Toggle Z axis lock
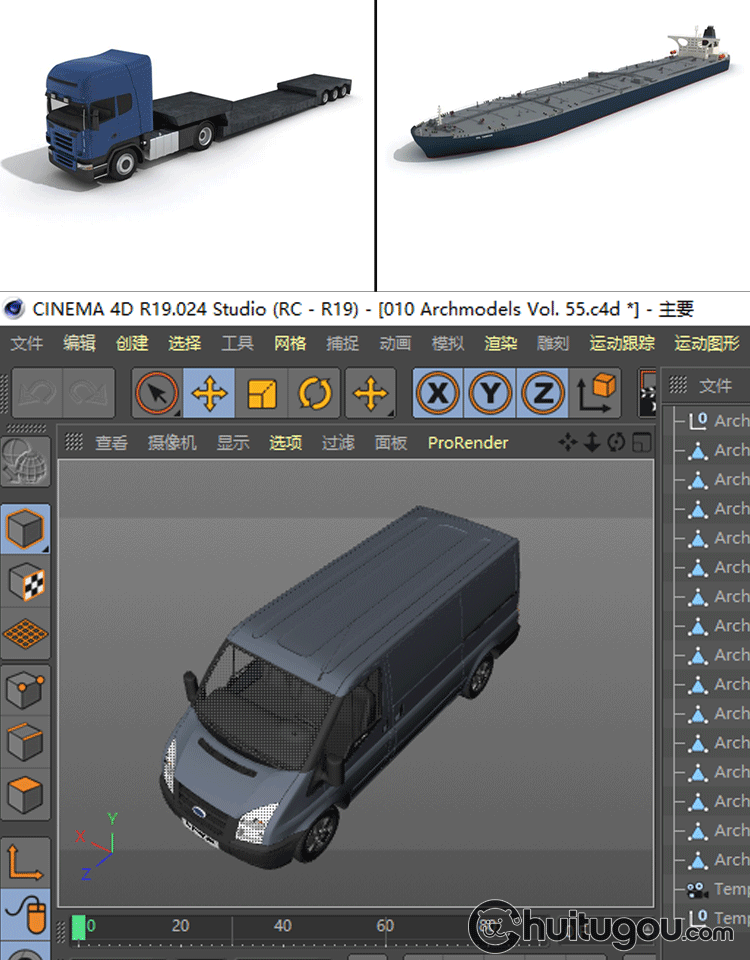 coord(542,393)
